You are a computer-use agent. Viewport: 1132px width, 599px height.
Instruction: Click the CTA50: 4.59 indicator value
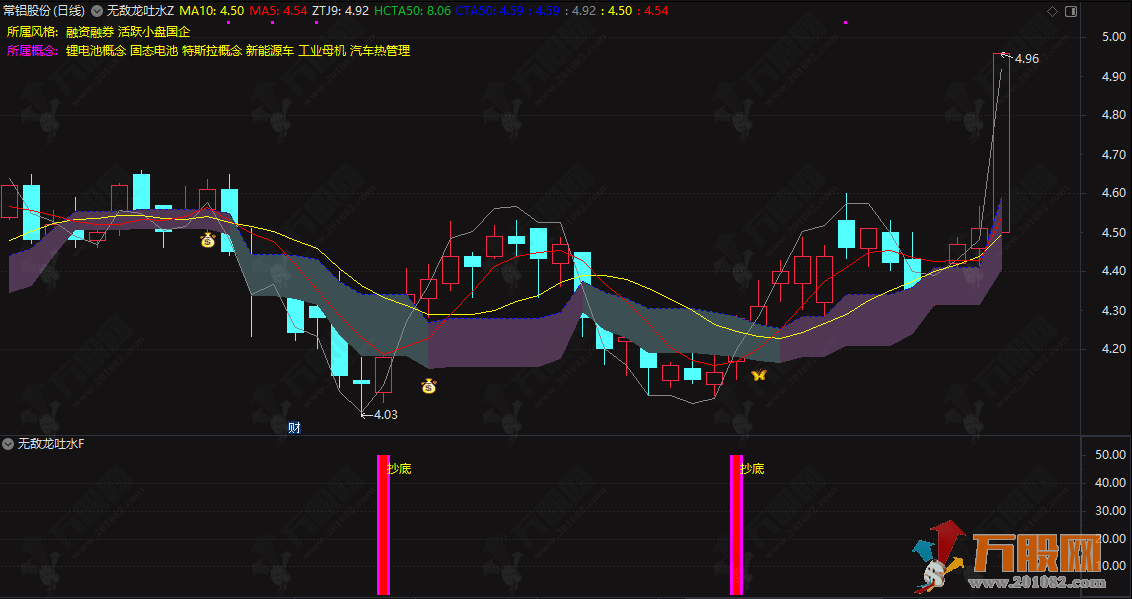490,11
